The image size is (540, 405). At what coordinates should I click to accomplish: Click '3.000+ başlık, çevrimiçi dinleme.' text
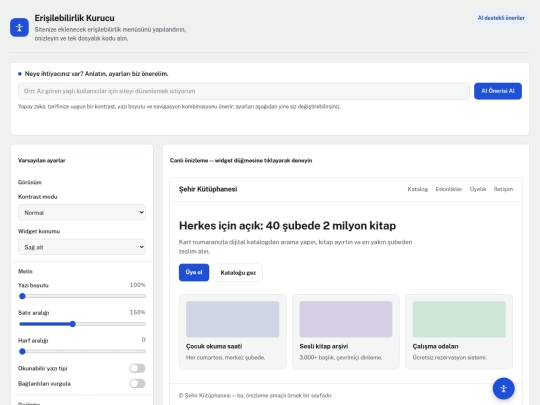point(341,357)
